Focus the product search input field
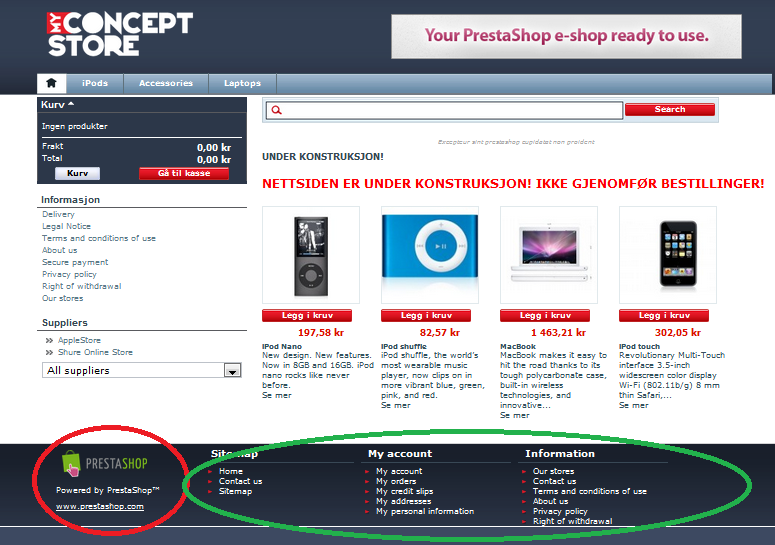 (444, 110)
